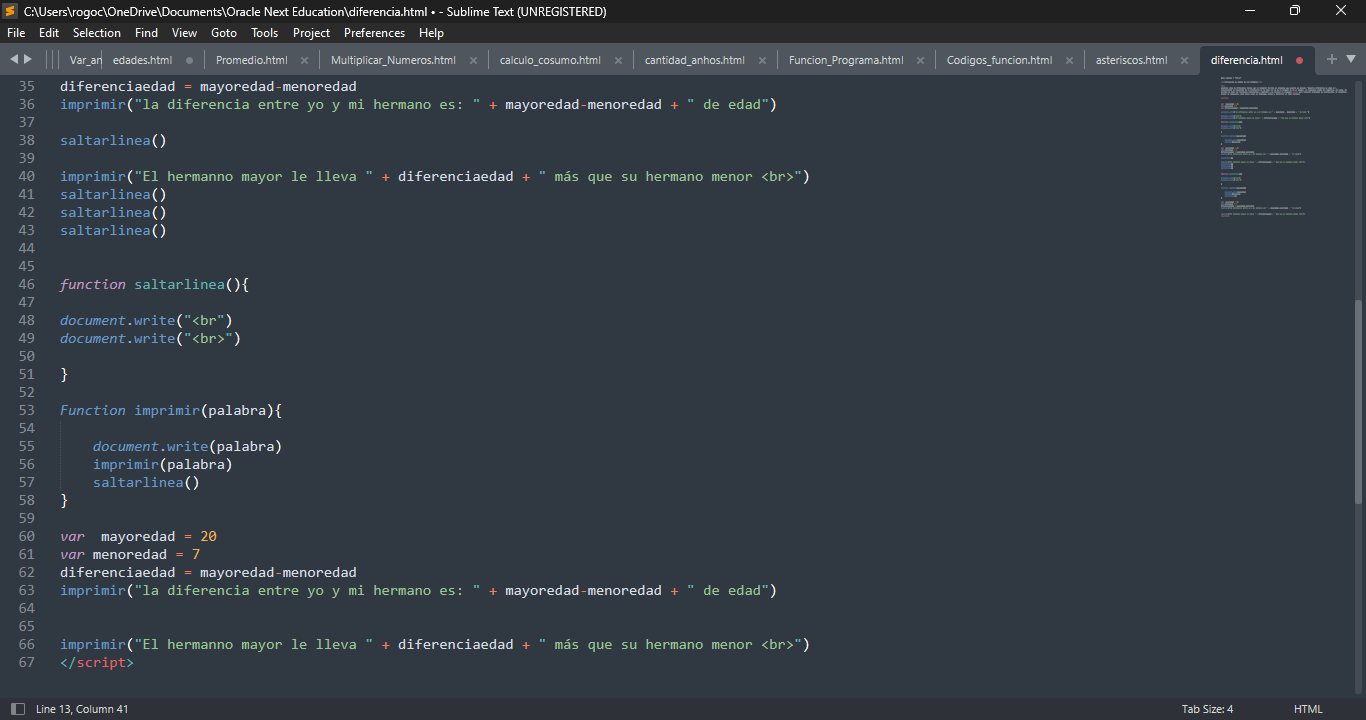Switch to the Multiplicar_Numeros.html tab
Viewport: 1366px width, 720px height.
(x=393, y=60)
